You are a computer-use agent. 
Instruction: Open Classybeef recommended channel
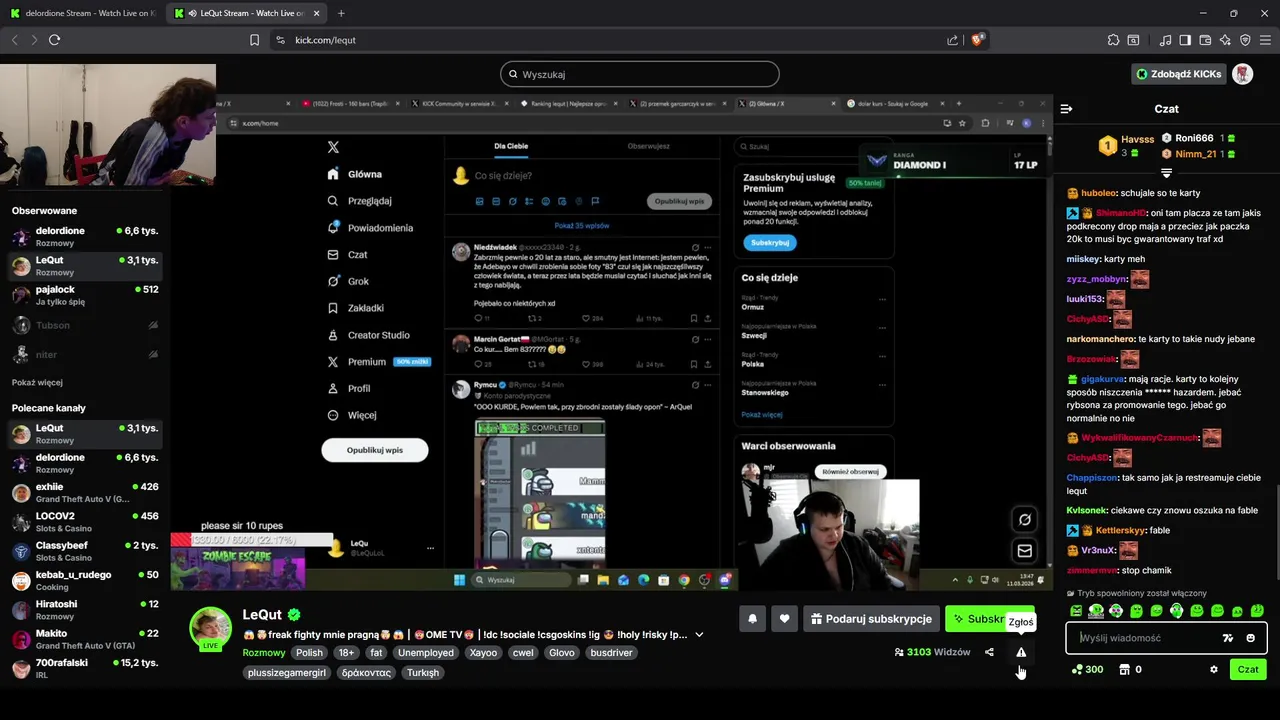pos(85,551)
